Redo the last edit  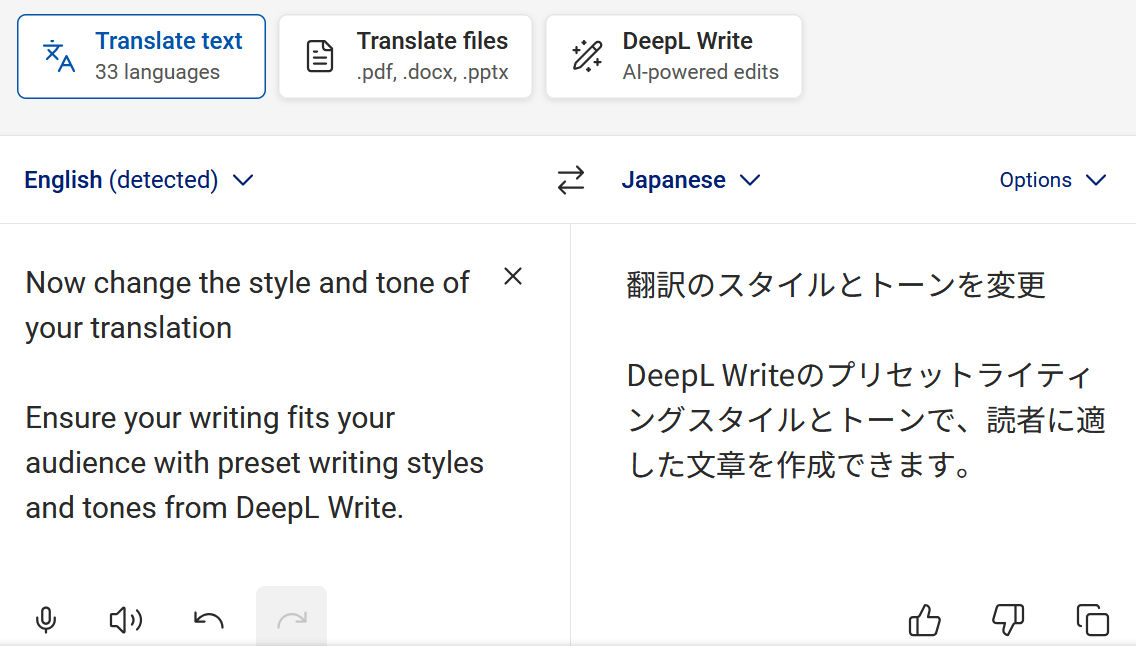click(x=291, y=619)
